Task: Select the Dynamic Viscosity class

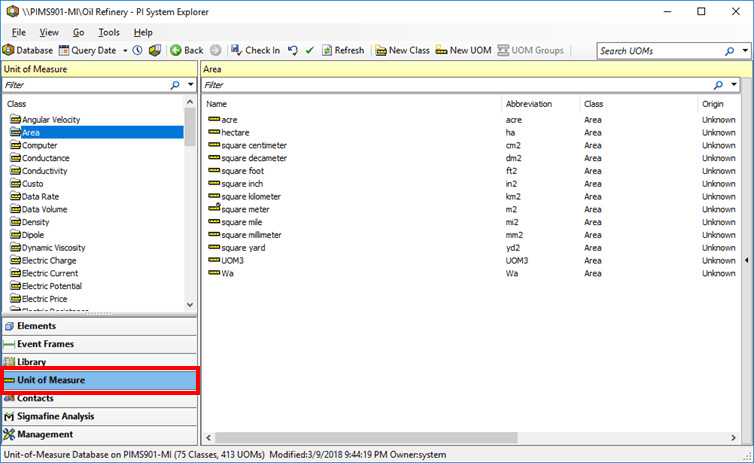Action: coord(53,248)
